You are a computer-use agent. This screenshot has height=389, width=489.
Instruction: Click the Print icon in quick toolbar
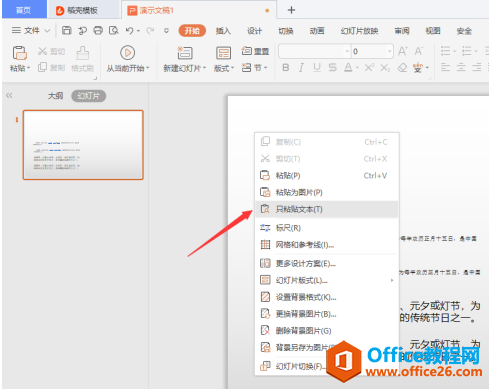coord(98,31)
